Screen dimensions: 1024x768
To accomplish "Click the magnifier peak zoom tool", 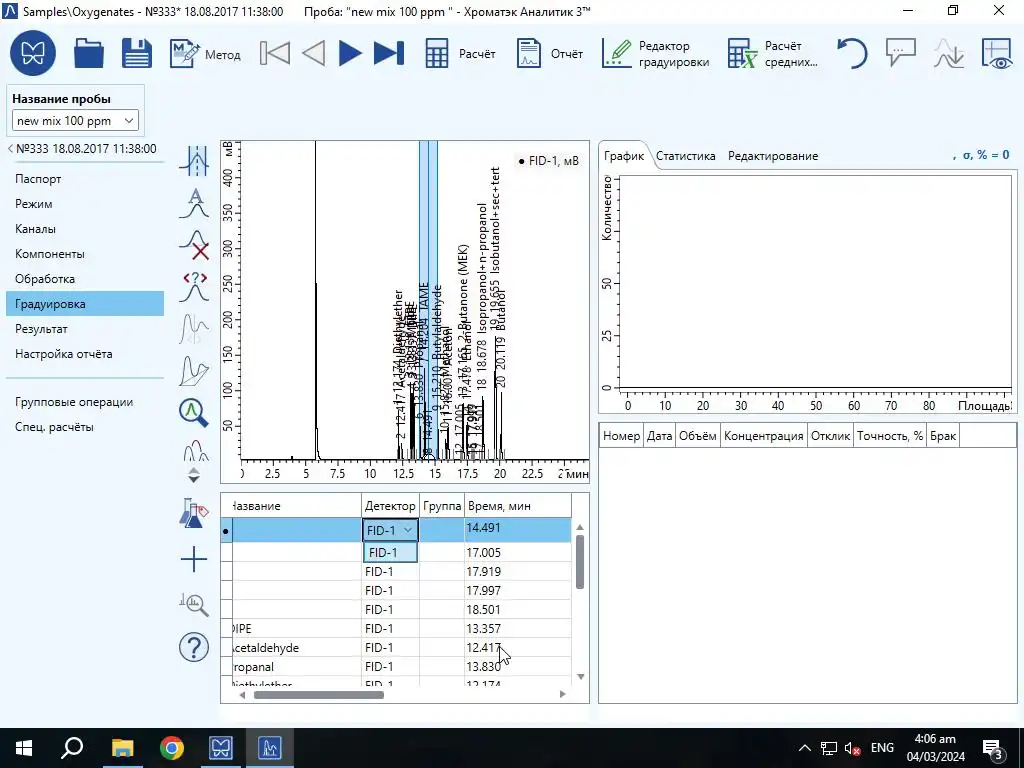I will pos(194,413).
